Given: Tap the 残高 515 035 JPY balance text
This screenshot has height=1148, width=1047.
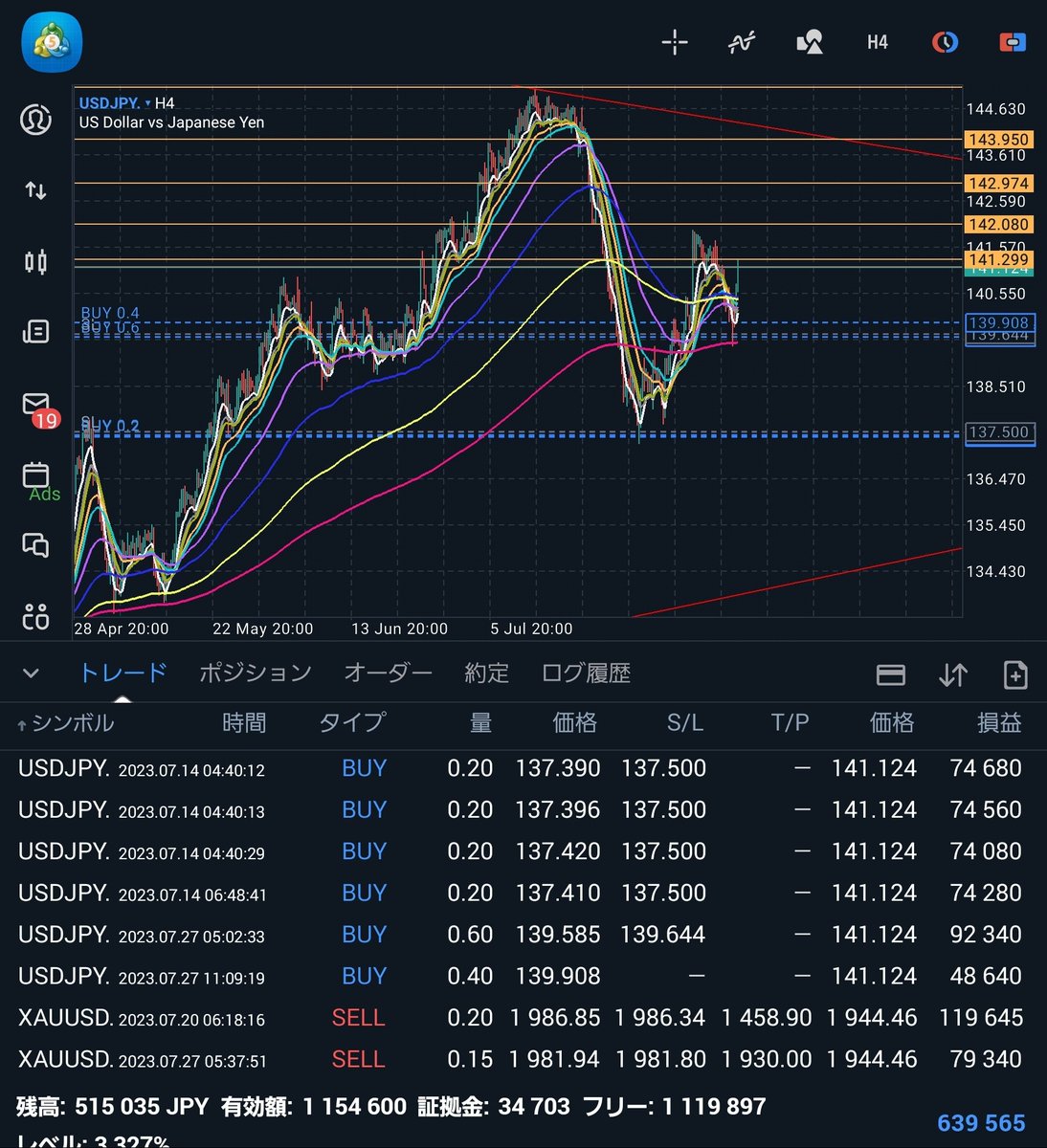Looking at the screenshot, I should click(x=113, y=1107).
